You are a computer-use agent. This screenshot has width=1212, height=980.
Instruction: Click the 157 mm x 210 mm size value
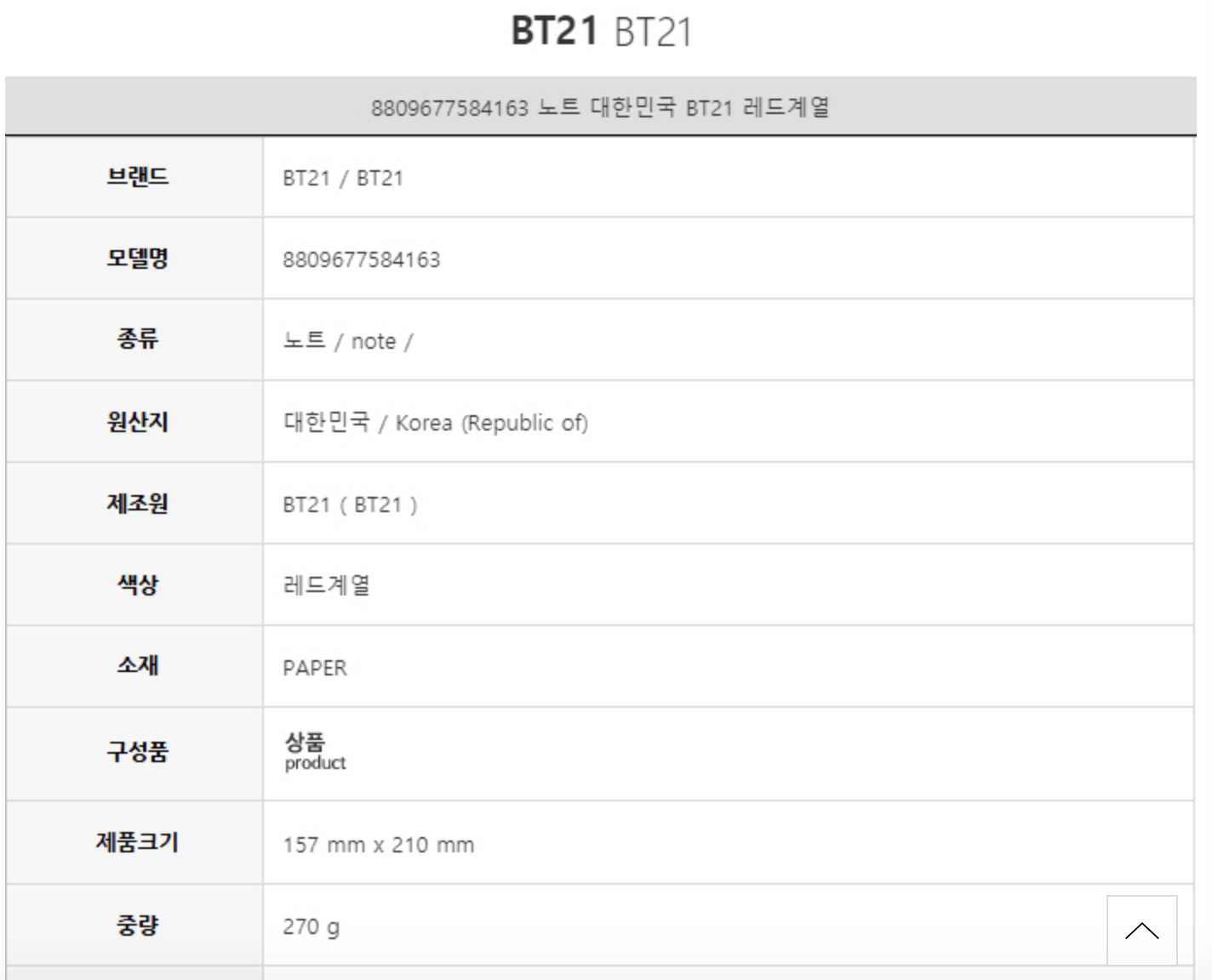[379, 845]
